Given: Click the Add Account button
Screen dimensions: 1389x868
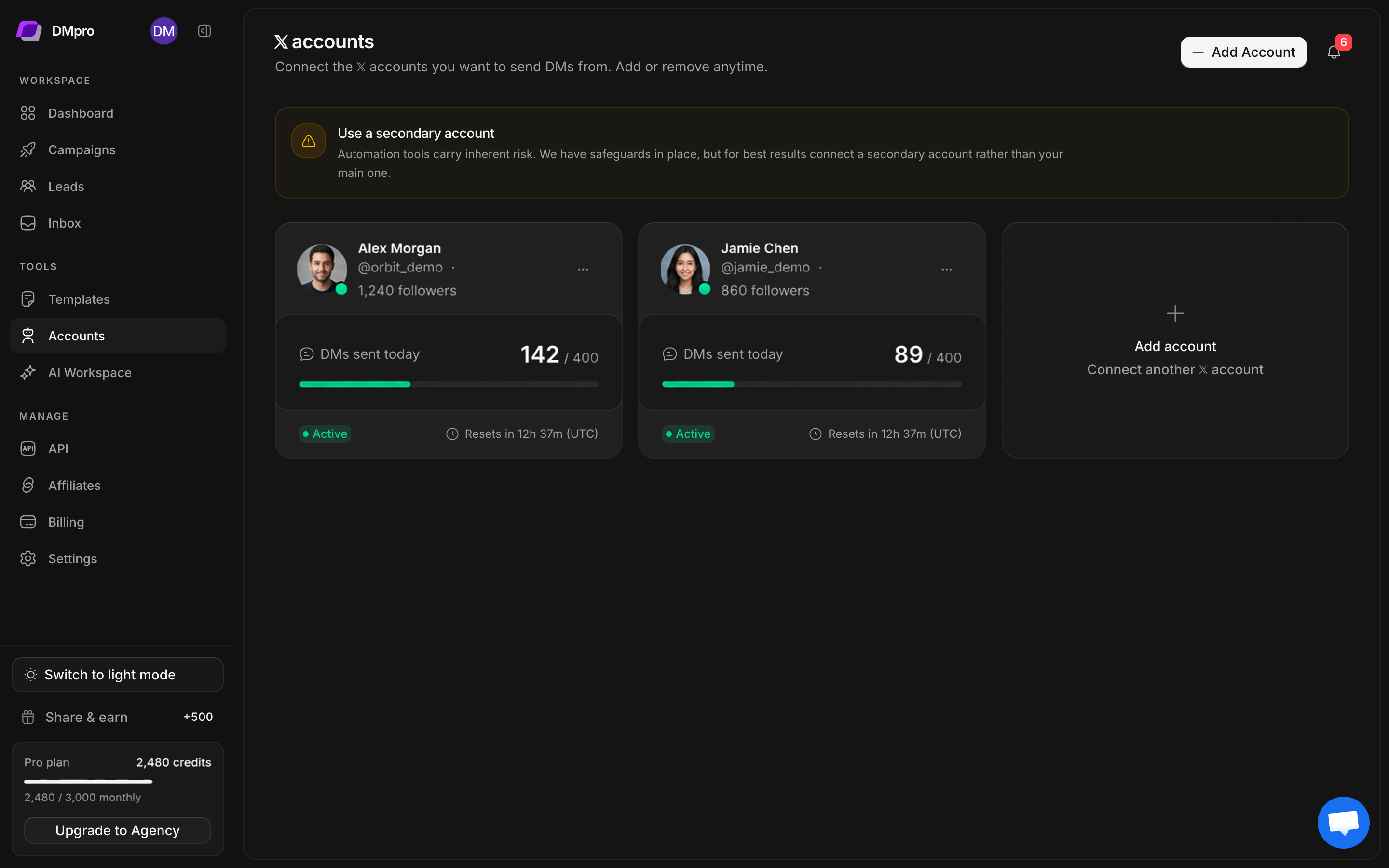Looking at the screenshot, I should [1243, 52].
